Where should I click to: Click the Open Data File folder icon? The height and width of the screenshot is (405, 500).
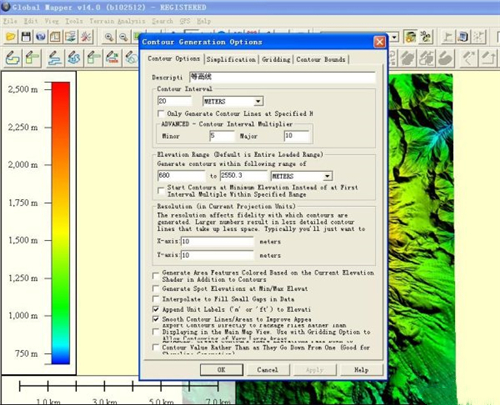[11, 36]
